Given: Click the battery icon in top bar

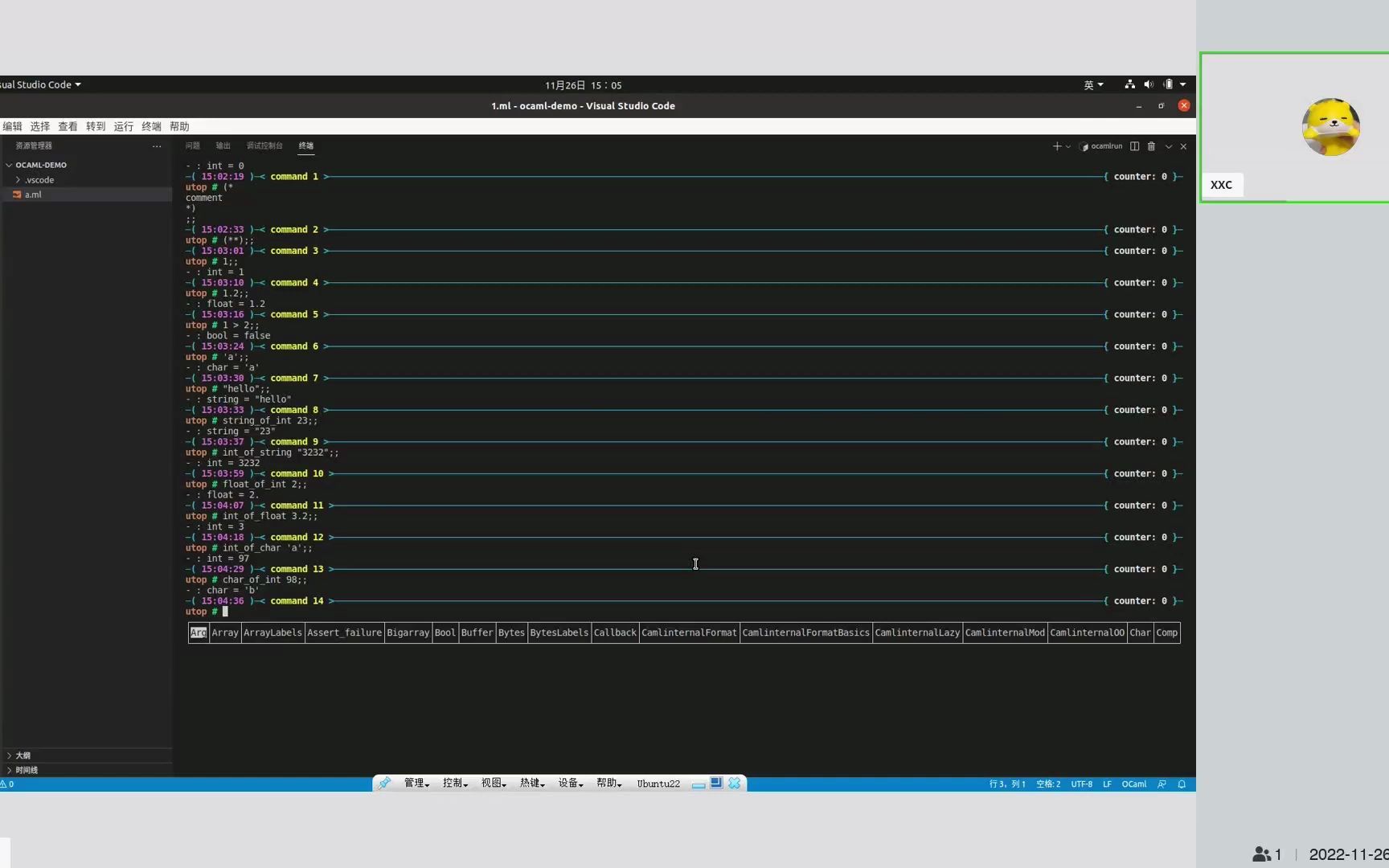Looking at the screenshot, I should click(x=1168, y=84).
